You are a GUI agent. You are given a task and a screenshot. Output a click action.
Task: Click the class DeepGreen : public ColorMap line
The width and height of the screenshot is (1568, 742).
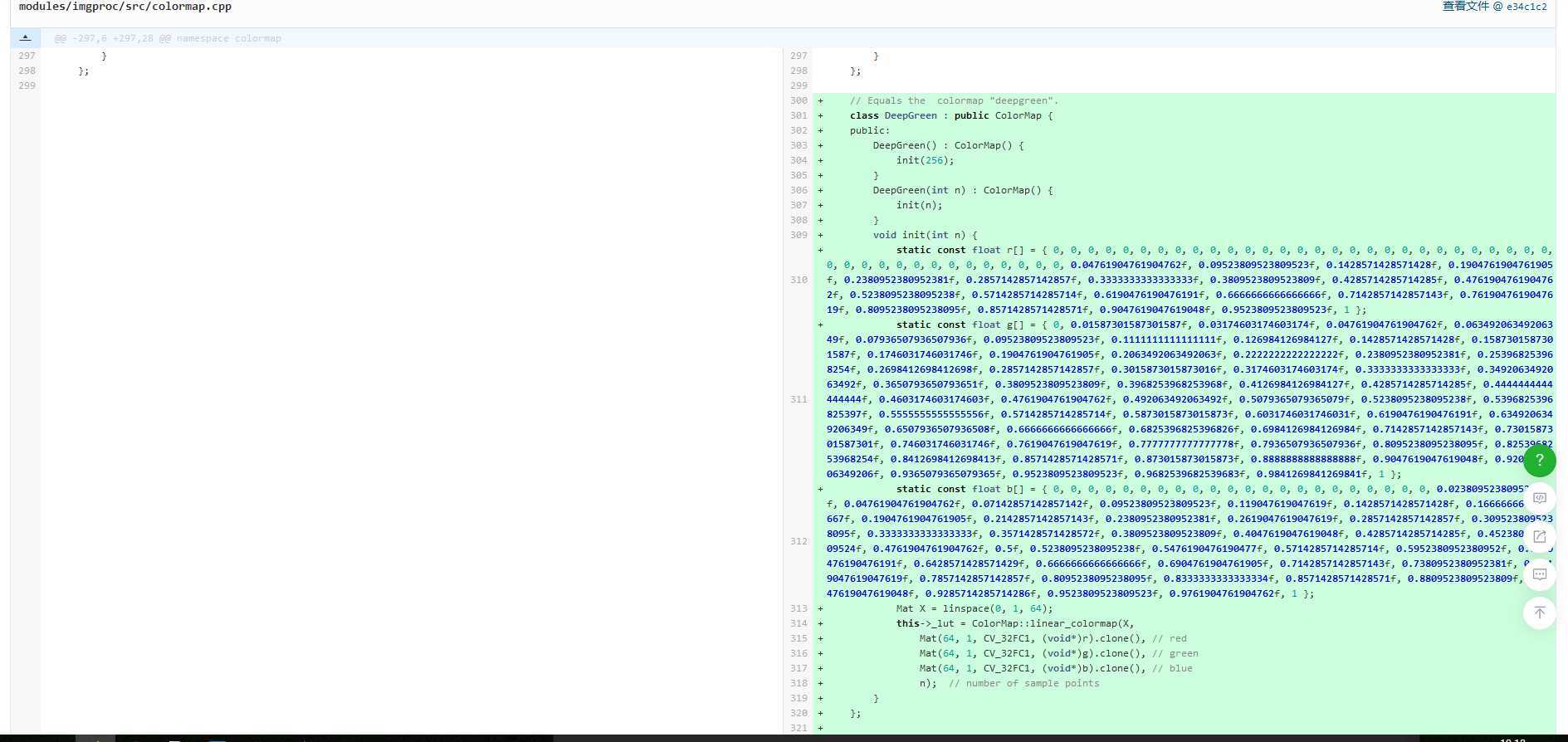951,115
